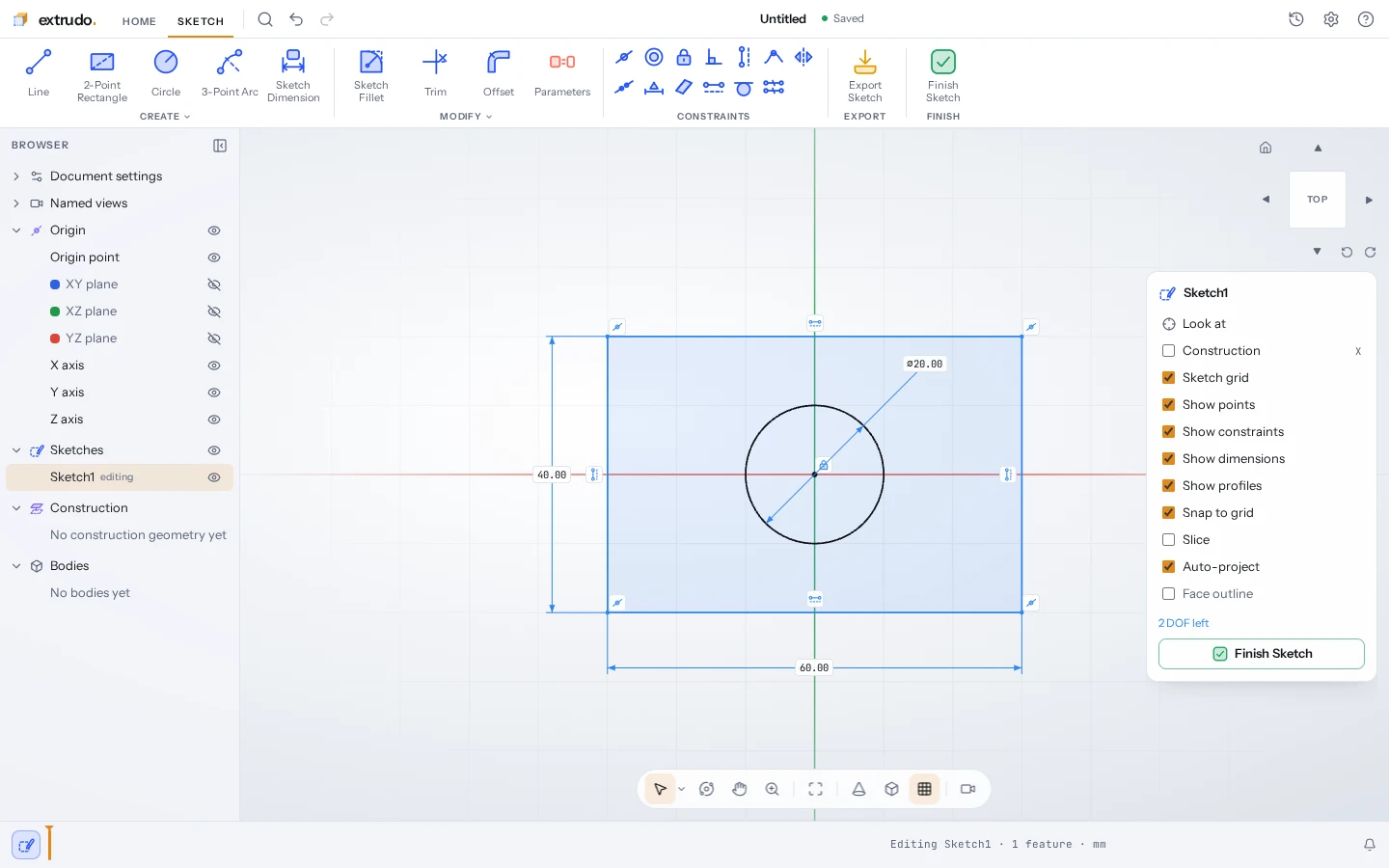Apply the fix/lock constraint
The height and width of the screenshot is (868, 1389).
684,58
